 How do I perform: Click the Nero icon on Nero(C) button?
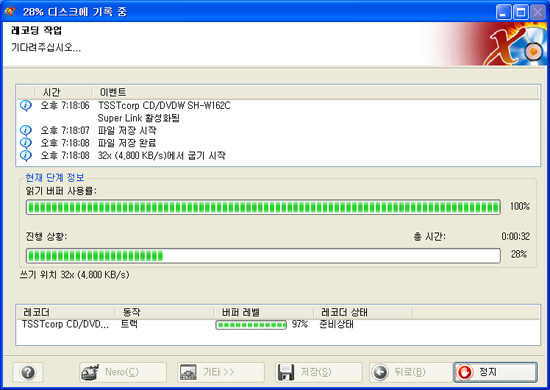coord(90,372)
